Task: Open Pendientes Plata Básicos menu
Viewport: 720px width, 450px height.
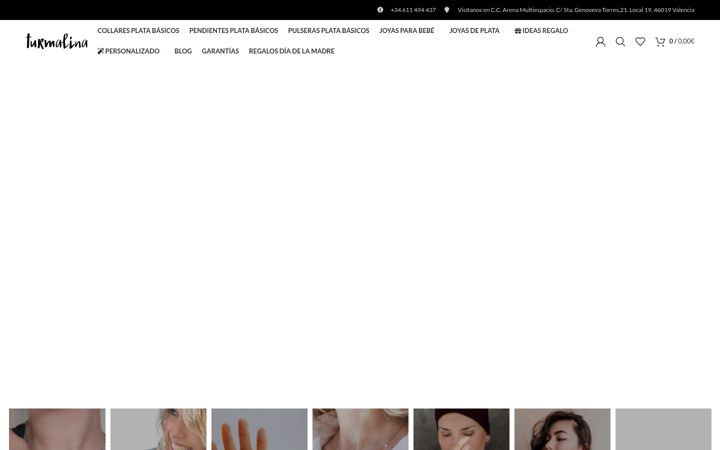Action: tap(233, 30)
